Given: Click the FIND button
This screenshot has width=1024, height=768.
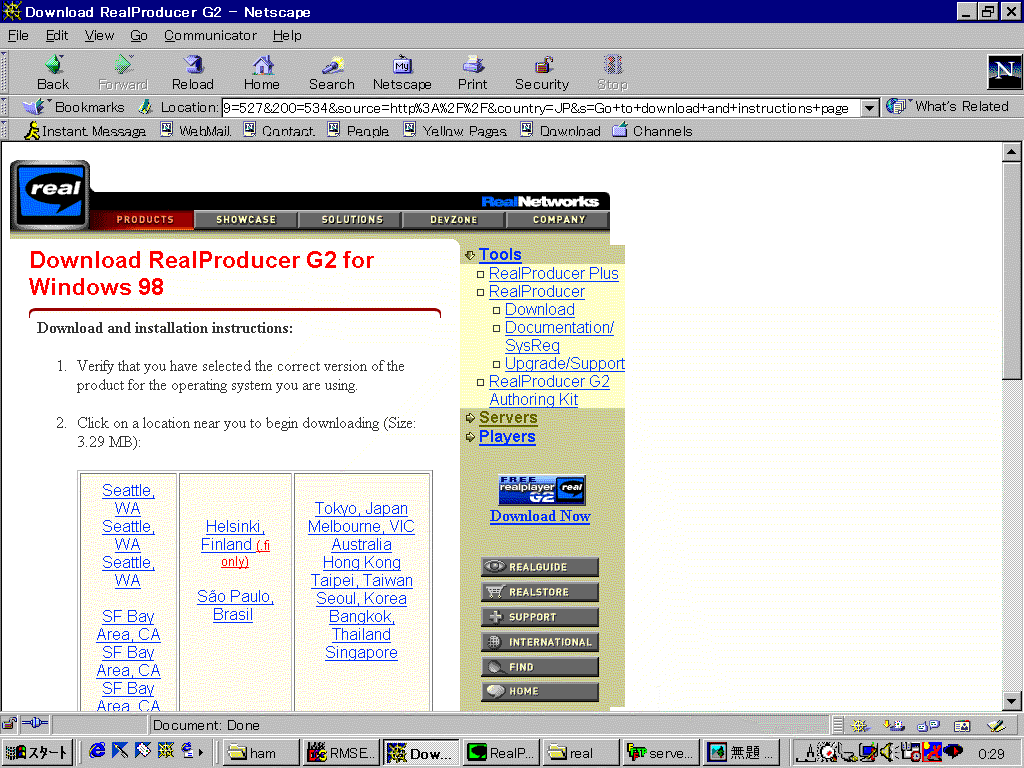Looking at the screenshot, I should click(539, 667).
